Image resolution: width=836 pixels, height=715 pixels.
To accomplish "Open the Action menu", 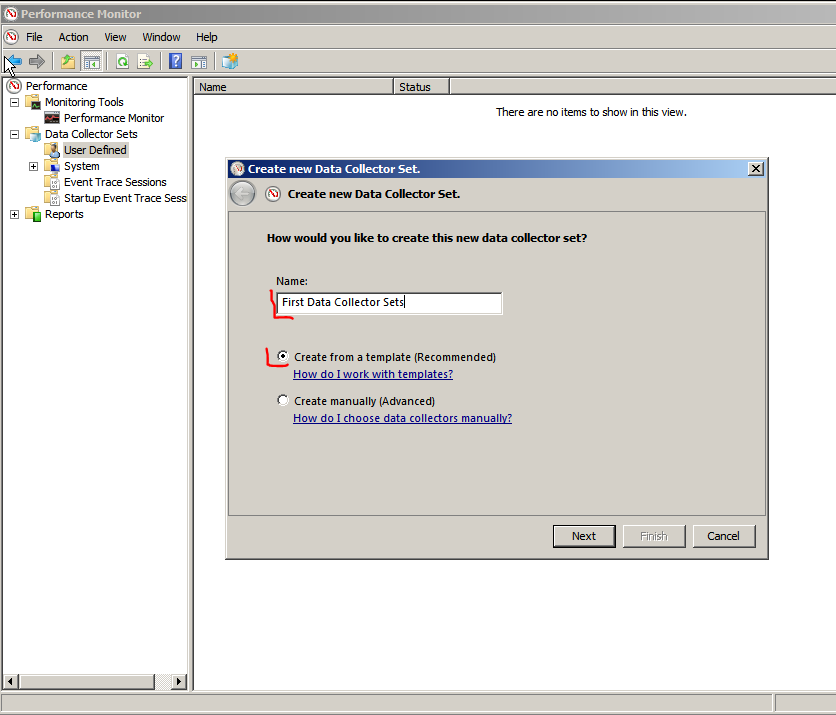I will tap(74, 37).
